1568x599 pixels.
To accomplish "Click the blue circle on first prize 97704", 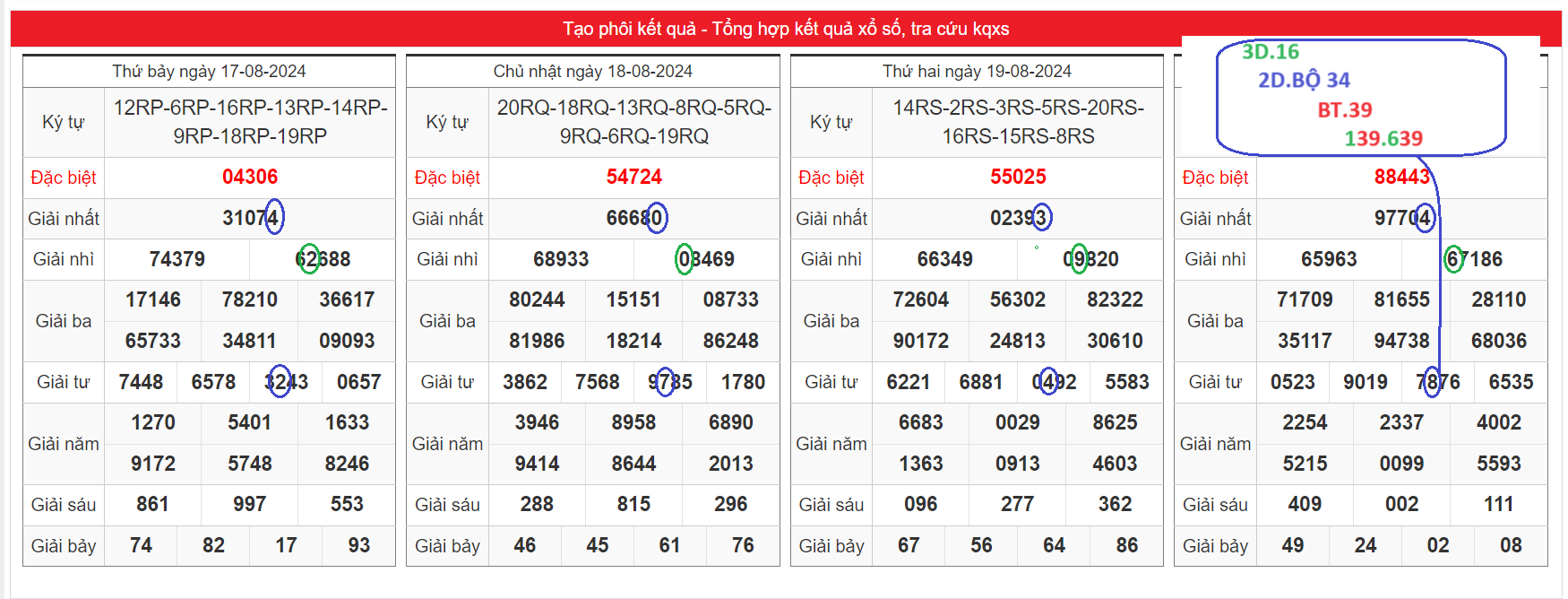I will pos(1425,217).
